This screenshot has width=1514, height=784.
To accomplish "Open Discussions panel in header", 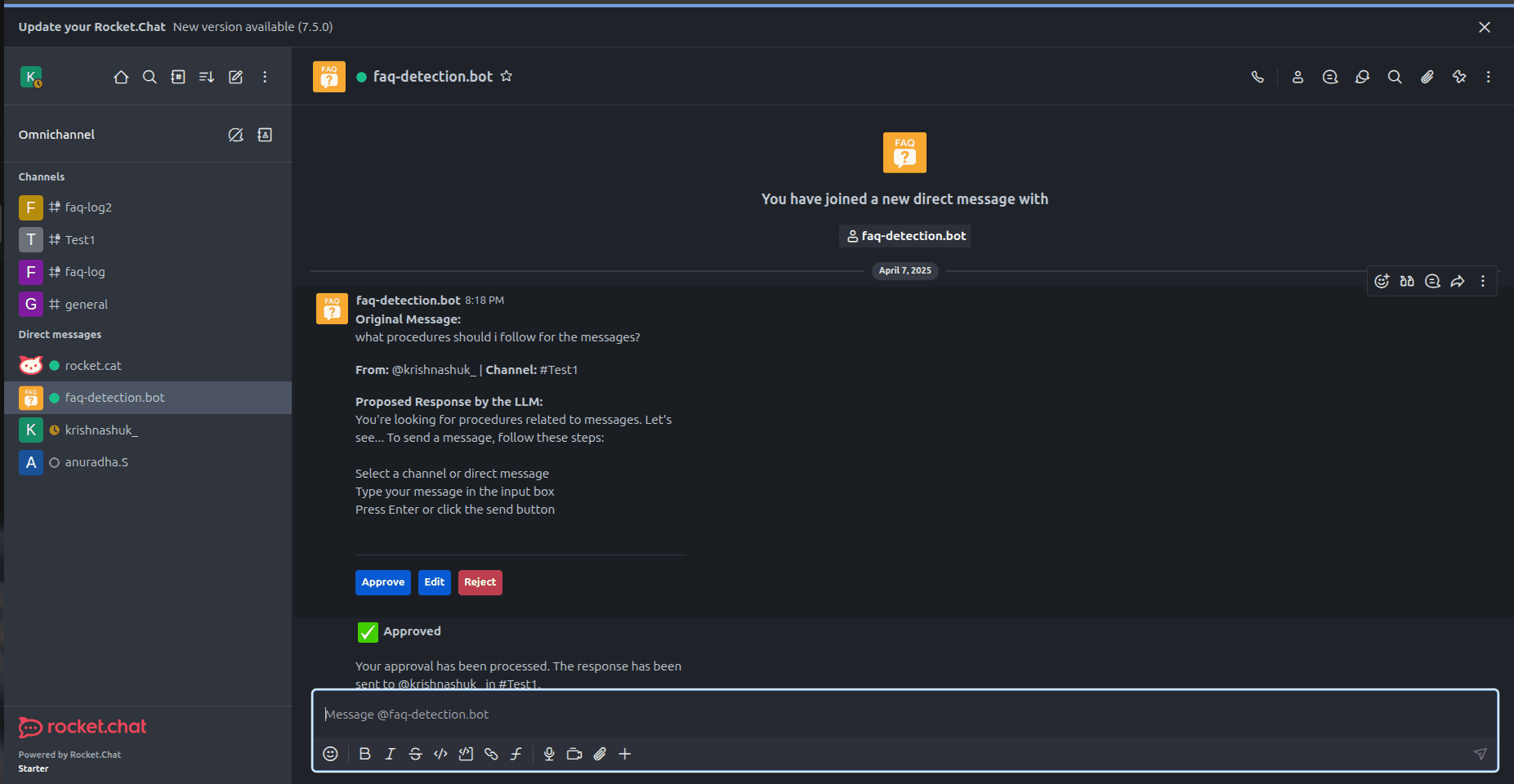I will click(1362, 77).
